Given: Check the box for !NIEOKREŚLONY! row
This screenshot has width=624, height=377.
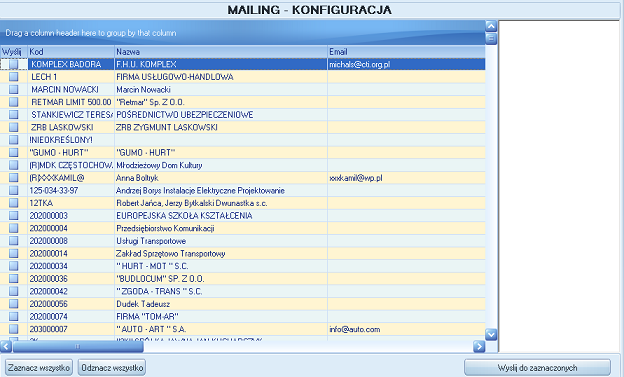Looking at the screenshot, I should click(x=14, y=140).
